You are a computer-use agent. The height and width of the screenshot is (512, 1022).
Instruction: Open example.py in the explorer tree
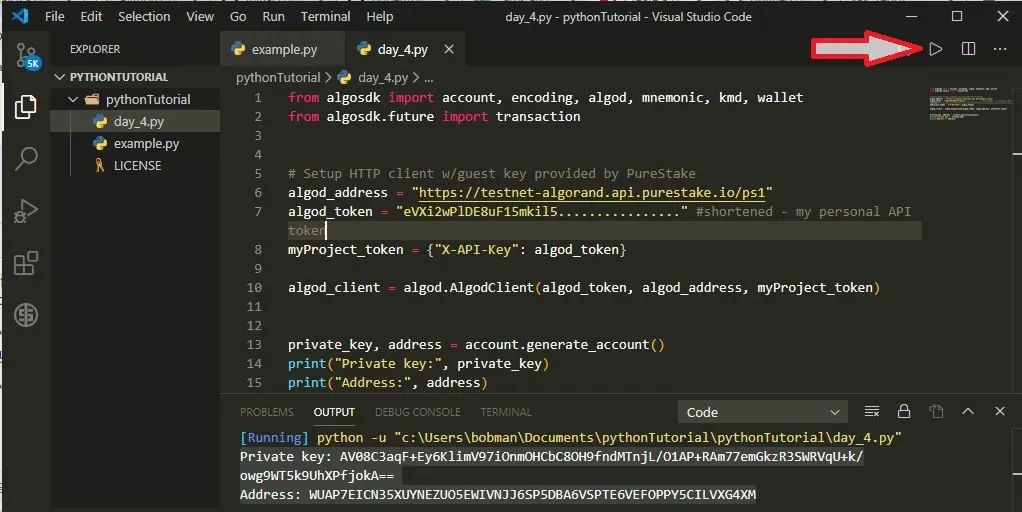(136, 143)
